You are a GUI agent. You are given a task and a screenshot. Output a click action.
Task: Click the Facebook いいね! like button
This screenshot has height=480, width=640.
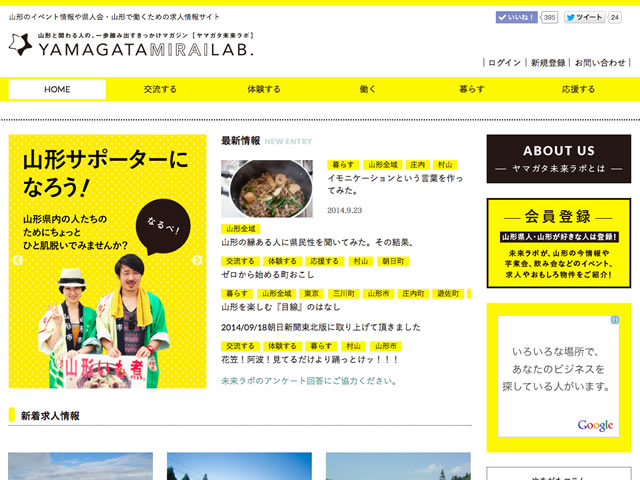(x=516, y=17)
